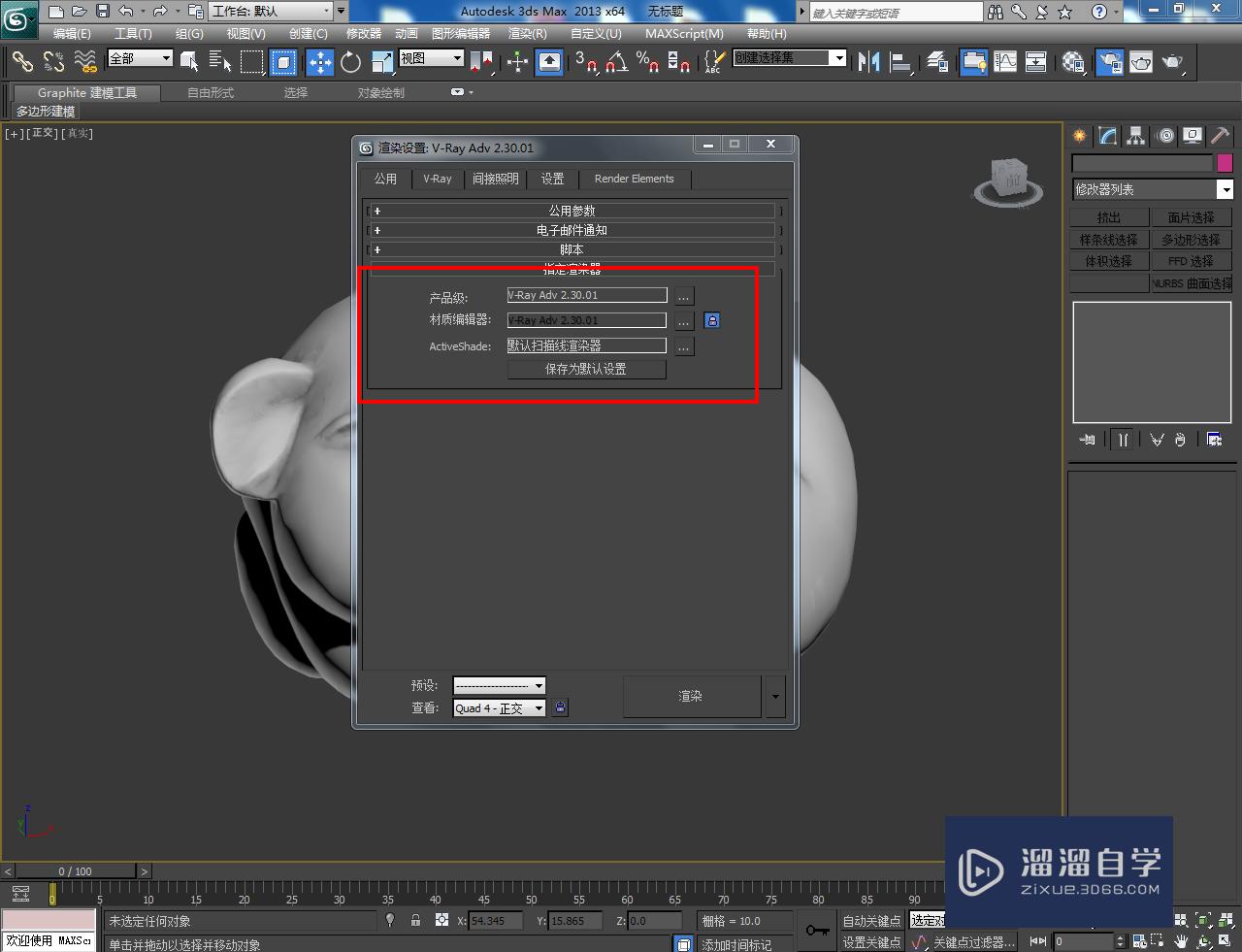Open the Display command panel tab
The height and width of the screenshot is (952, 1242).
(1193, 136)
